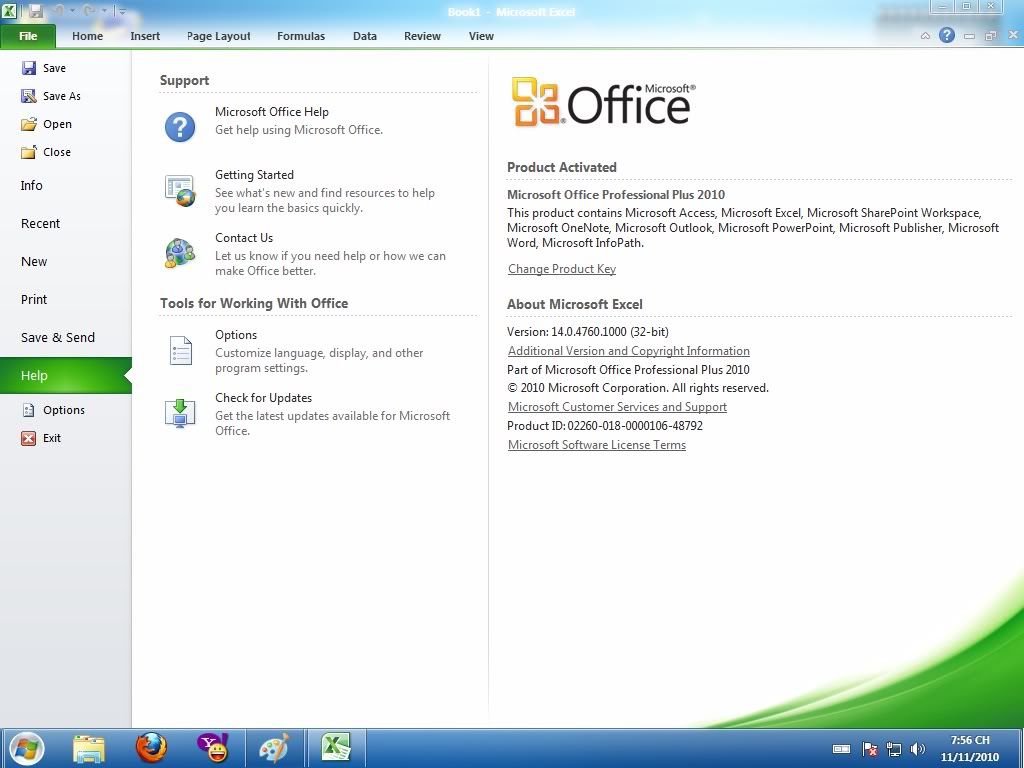Open Additional Version and Copyright Information
This screenshot has width=1024, height=768.
(x=629, y=351)
